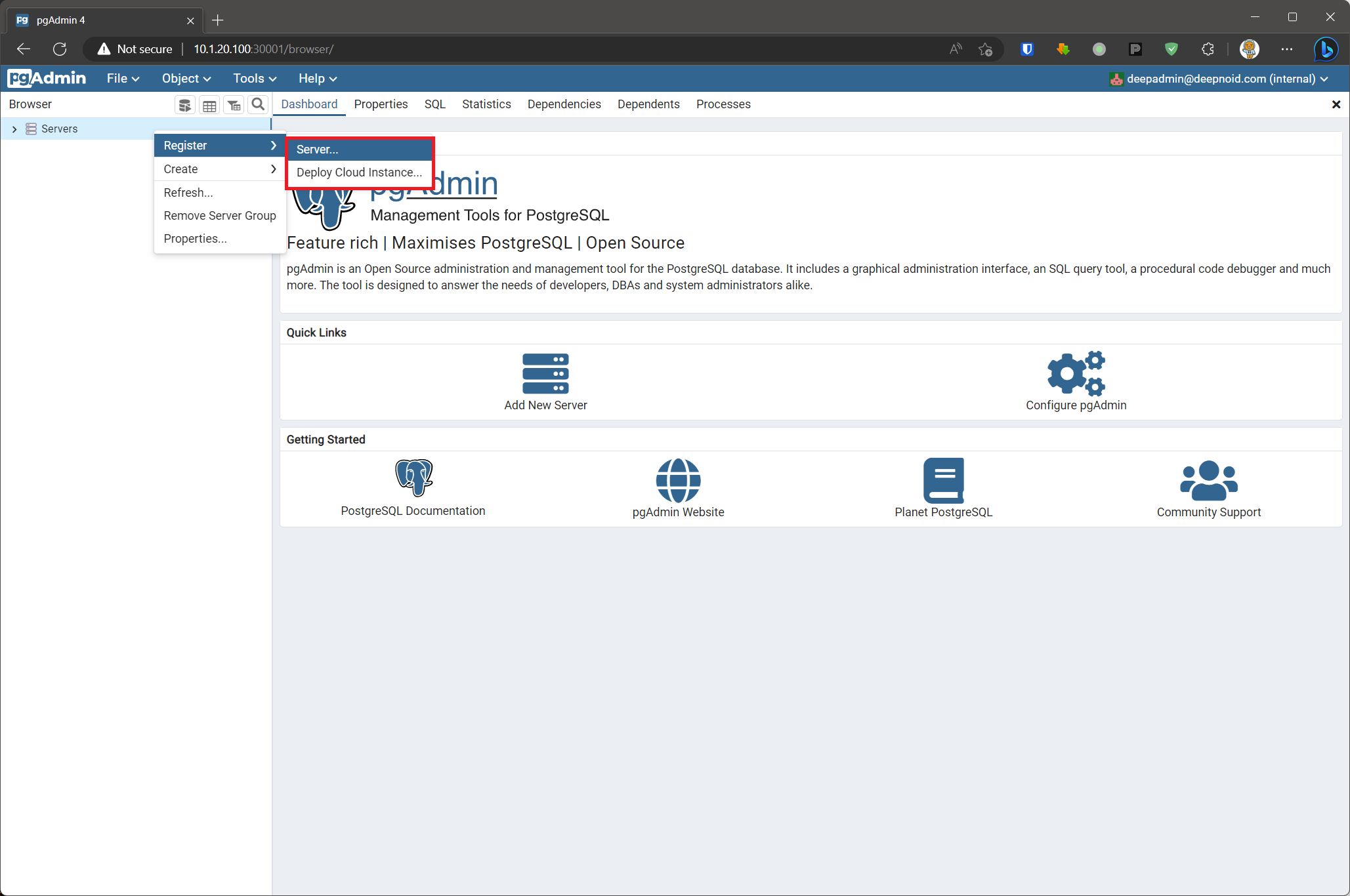The width and height of the screenshot is (1350, 896).
Task: Select Properties... in context menu
Action: click(x=220, y=239)
